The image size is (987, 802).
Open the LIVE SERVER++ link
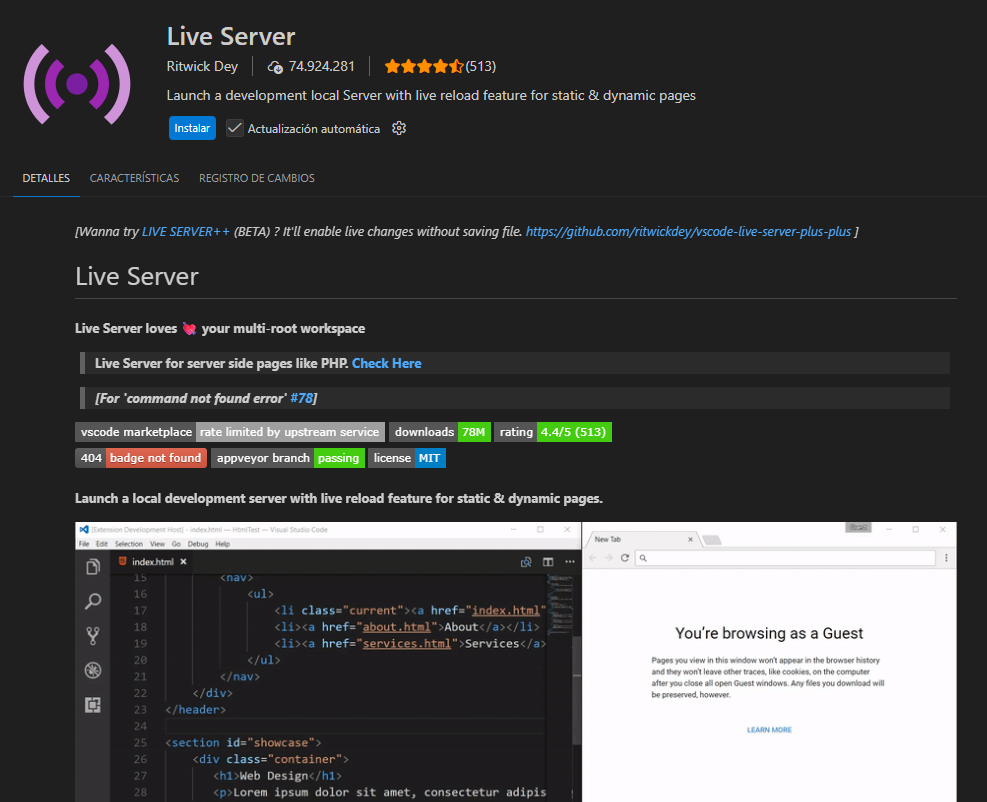tap(186, 231)
